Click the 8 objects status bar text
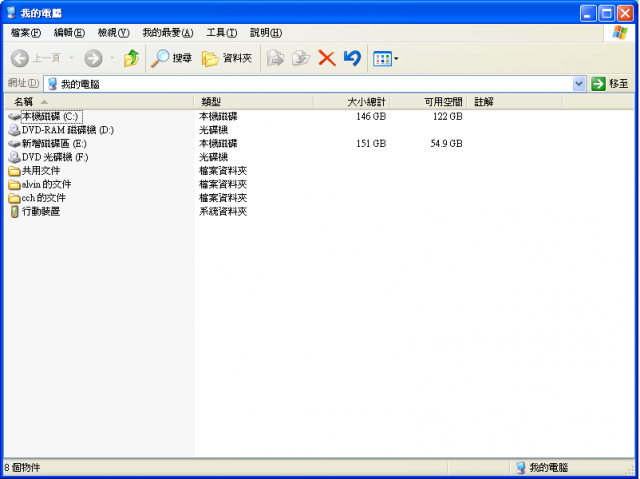The width and height of the screenshot is (640, 479). coord(22,468)
